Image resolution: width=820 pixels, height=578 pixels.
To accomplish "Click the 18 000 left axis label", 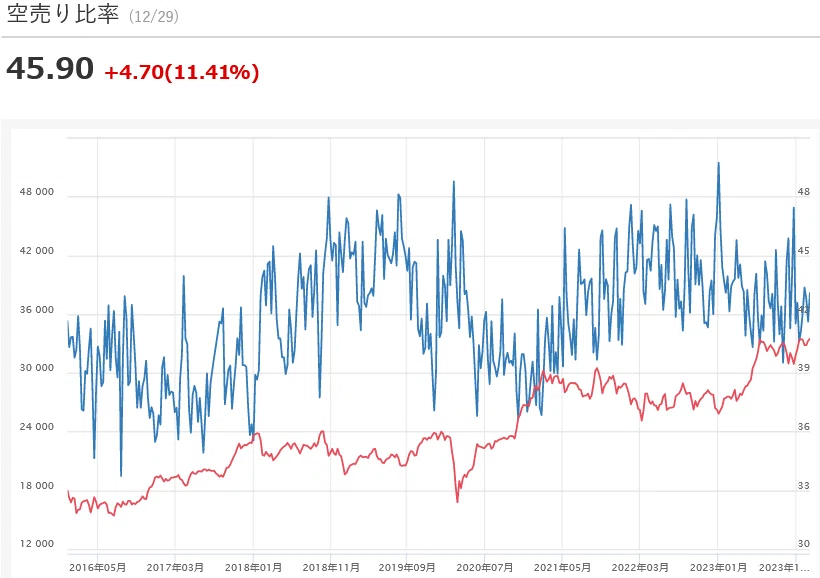I will click(37, 486).
